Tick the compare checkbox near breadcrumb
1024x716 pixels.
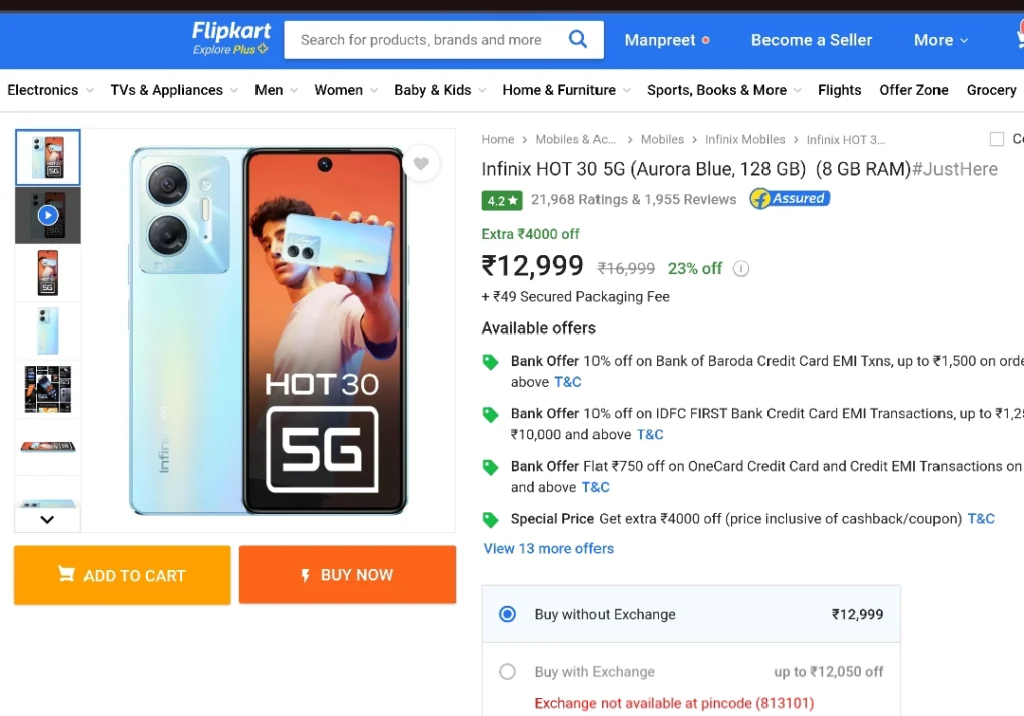coord(997,139)
